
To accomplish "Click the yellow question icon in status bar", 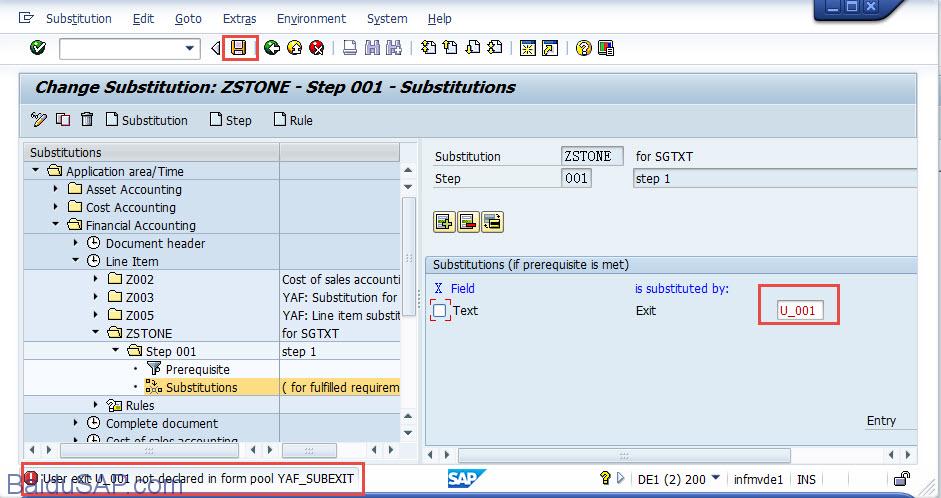I will coord(605,478).
